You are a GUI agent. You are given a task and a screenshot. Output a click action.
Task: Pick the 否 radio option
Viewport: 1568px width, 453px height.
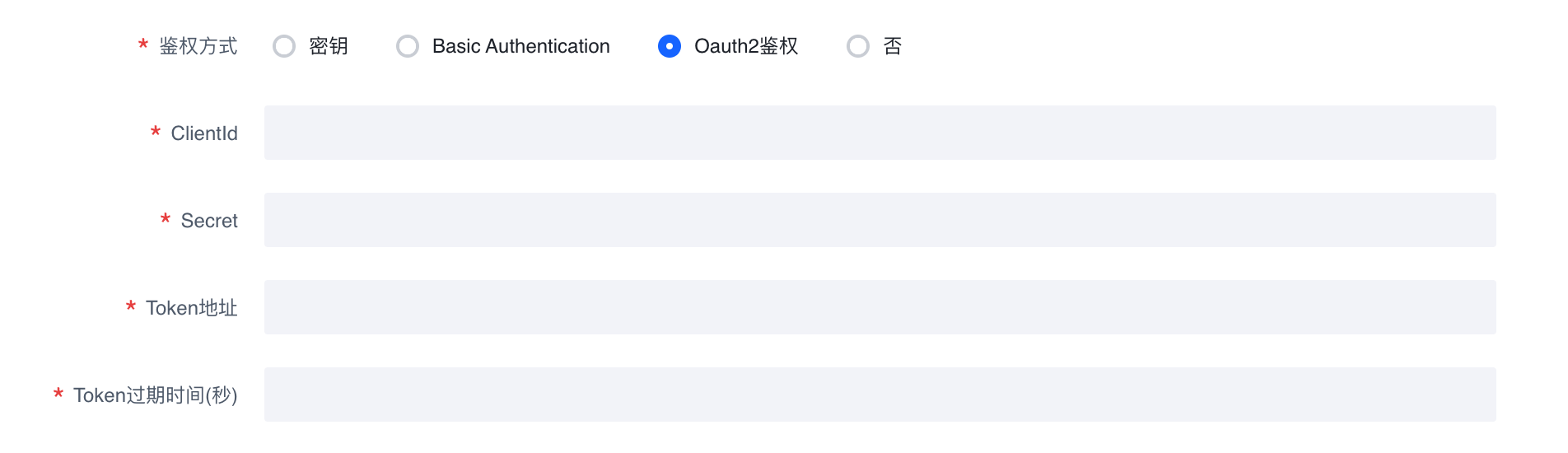pos(858,46)
